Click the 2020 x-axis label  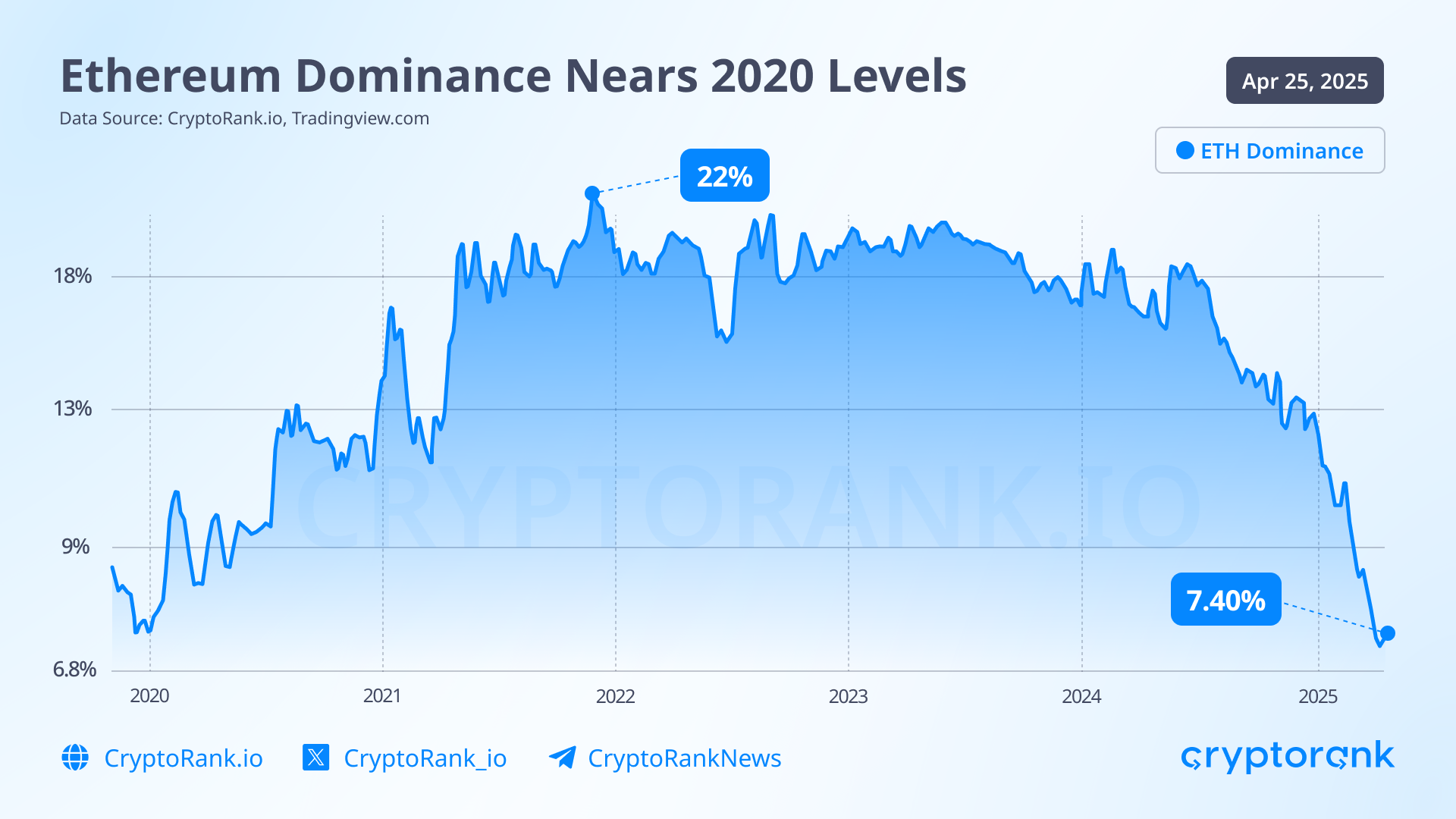pos(149,696)
